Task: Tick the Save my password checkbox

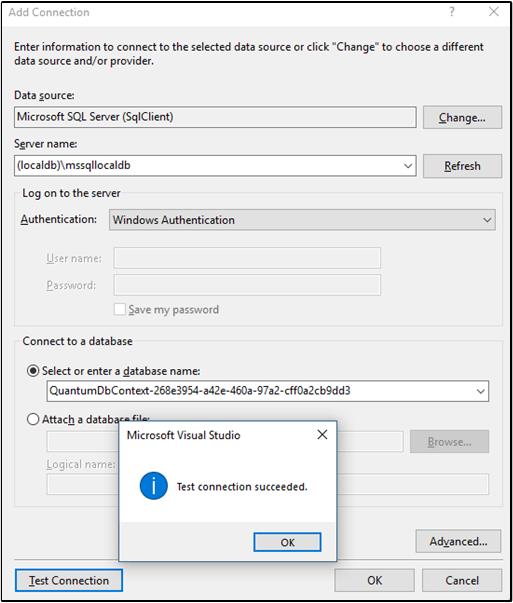Action: click(x=120, y=309)
